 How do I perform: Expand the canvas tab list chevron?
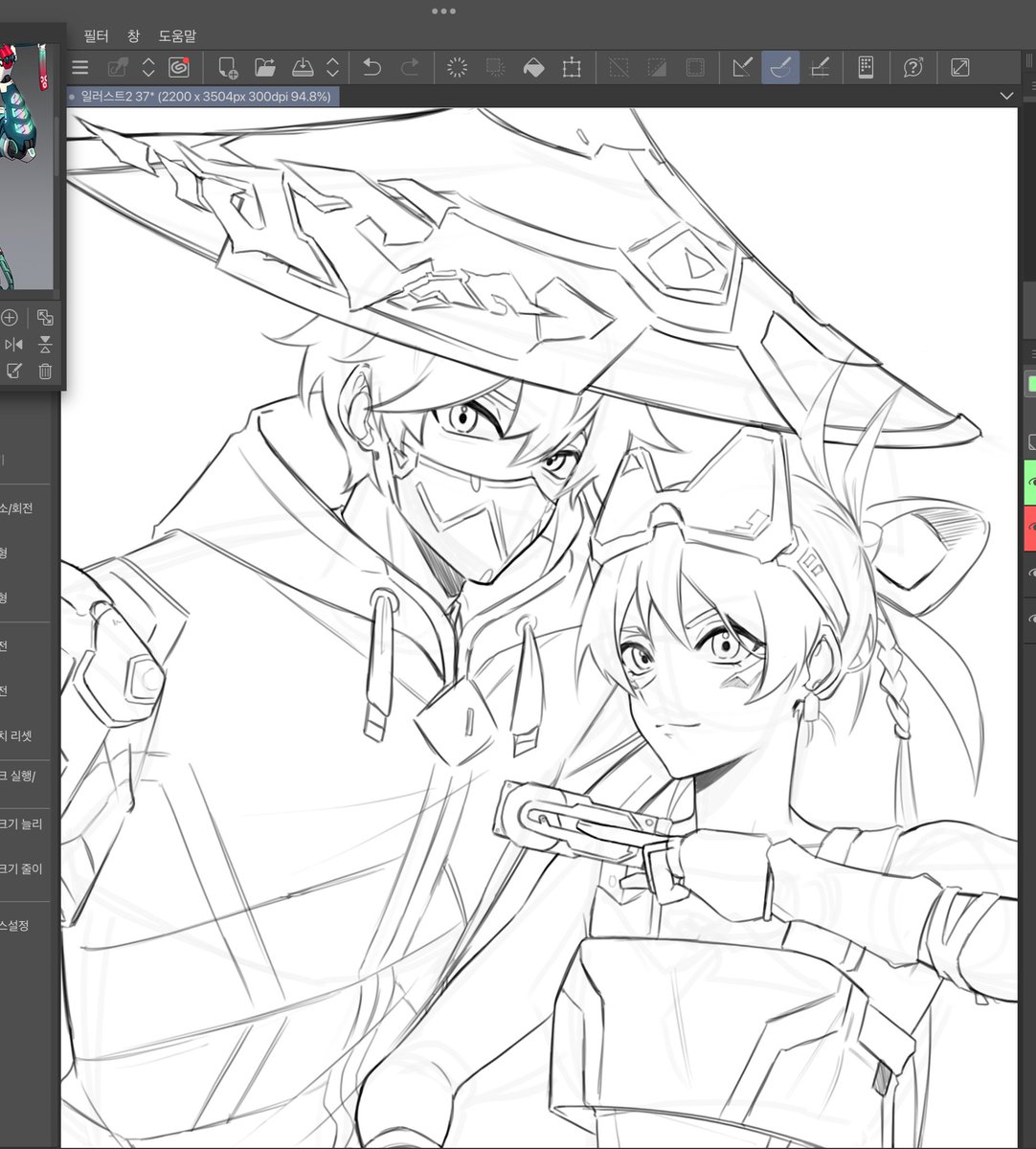[1005, 97]
